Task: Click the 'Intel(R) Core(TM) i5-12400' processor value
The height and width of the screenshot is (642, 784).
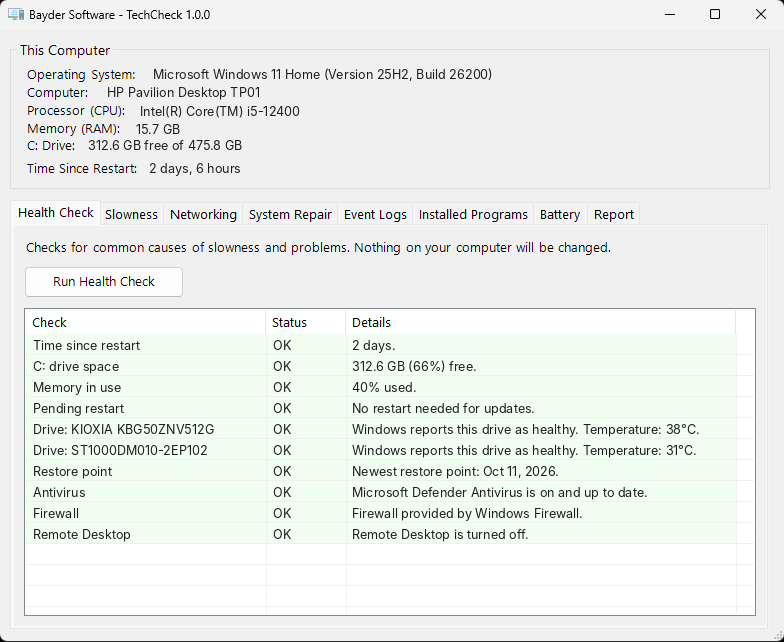Action: (x=220, y=111)
